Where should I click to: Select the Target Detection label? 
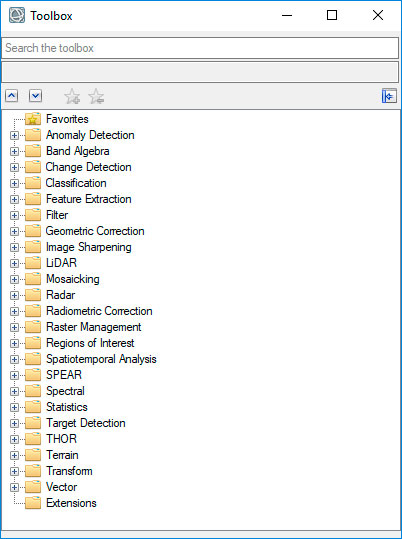(x=86, y=423)
